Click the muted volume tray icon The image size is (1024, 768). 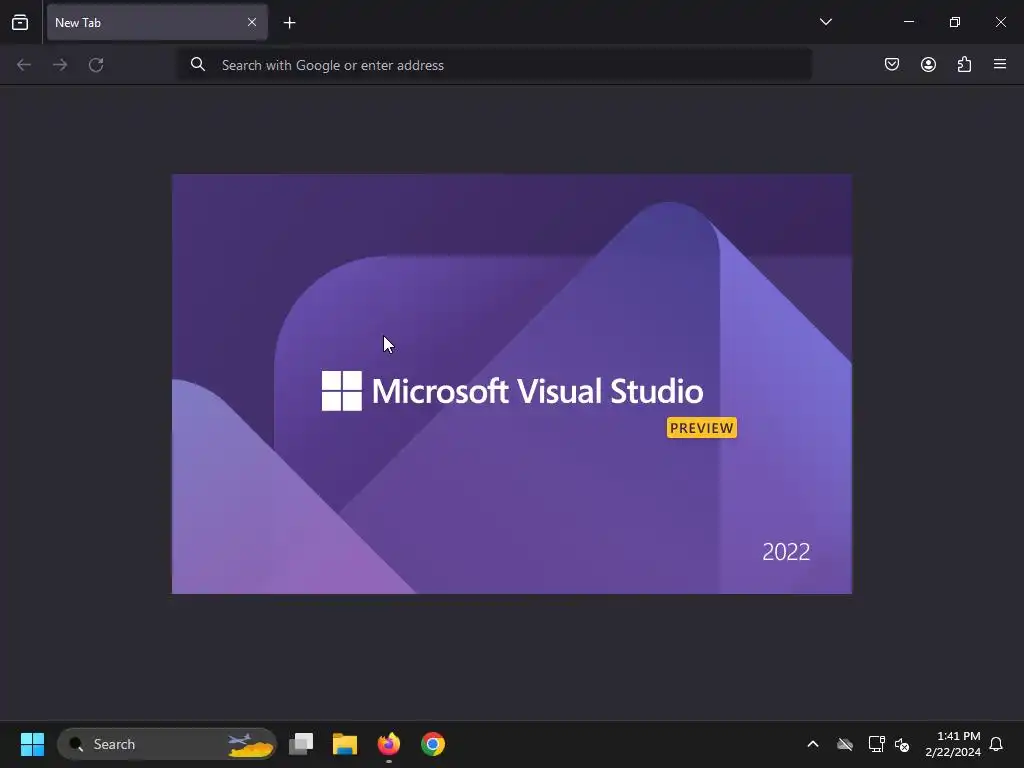click(902, 744)
